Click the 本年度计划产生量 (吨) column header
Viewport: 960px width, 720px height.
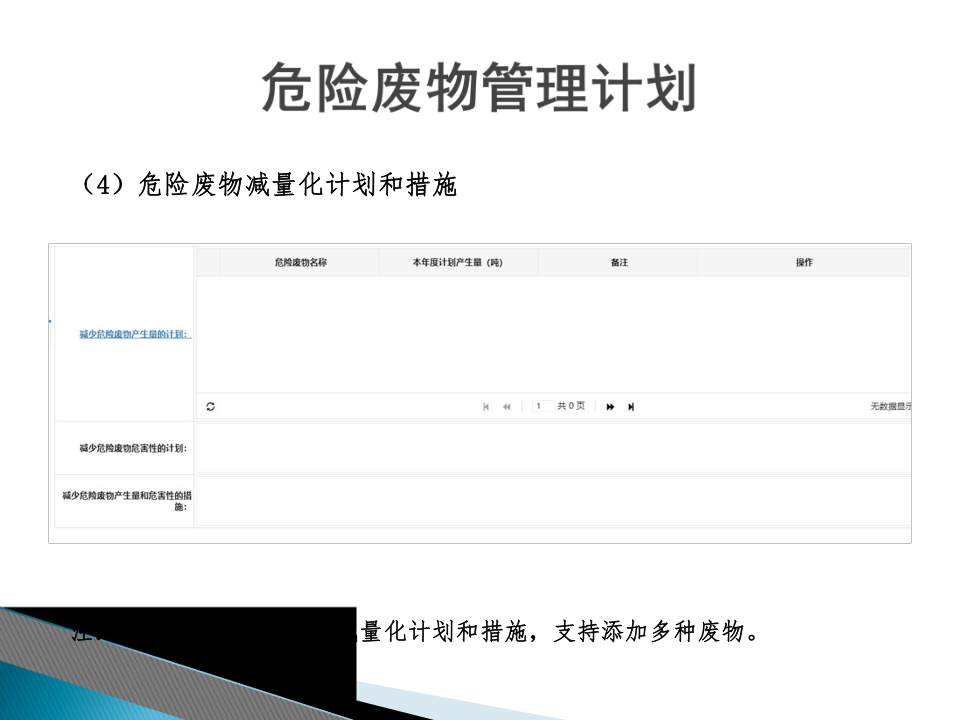coord(458,263)
